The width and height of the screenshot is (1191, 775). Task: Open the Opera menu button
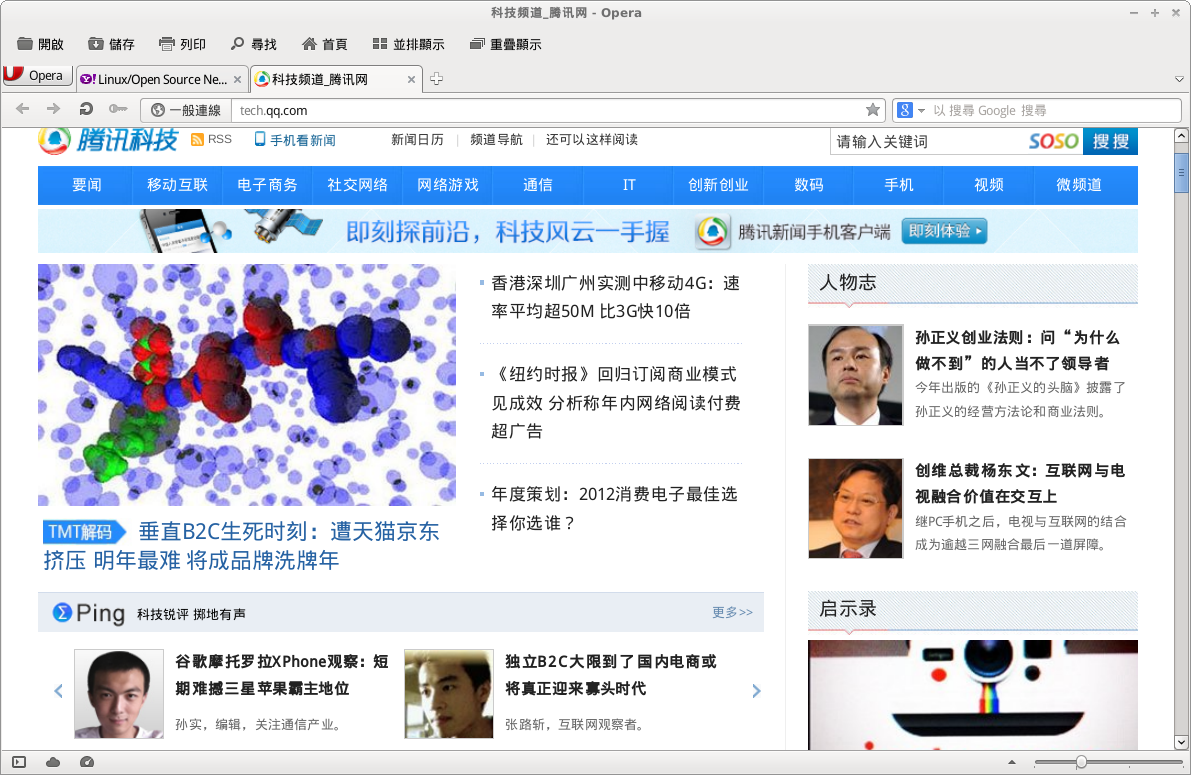[x=37, y=75]
